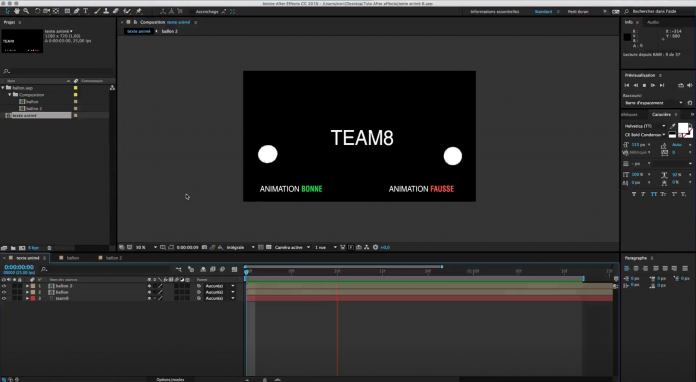696x382 pixels.
Task: Step back one frame in preview panel
Action: [x=636, y=85]
